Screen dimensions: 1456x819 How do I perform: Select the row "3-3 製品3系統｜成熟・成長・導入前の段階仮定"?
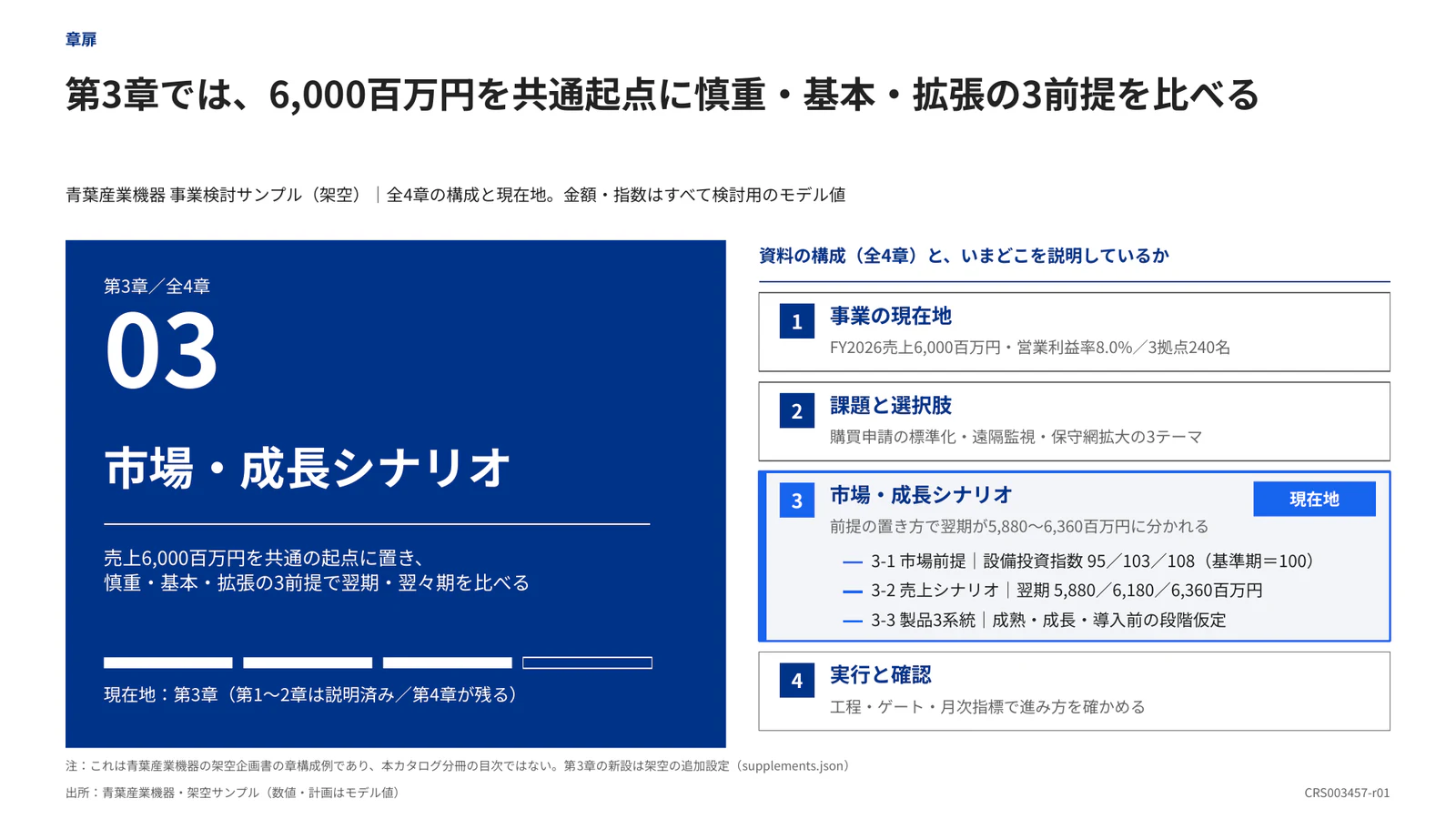(x=1035, y=621)
